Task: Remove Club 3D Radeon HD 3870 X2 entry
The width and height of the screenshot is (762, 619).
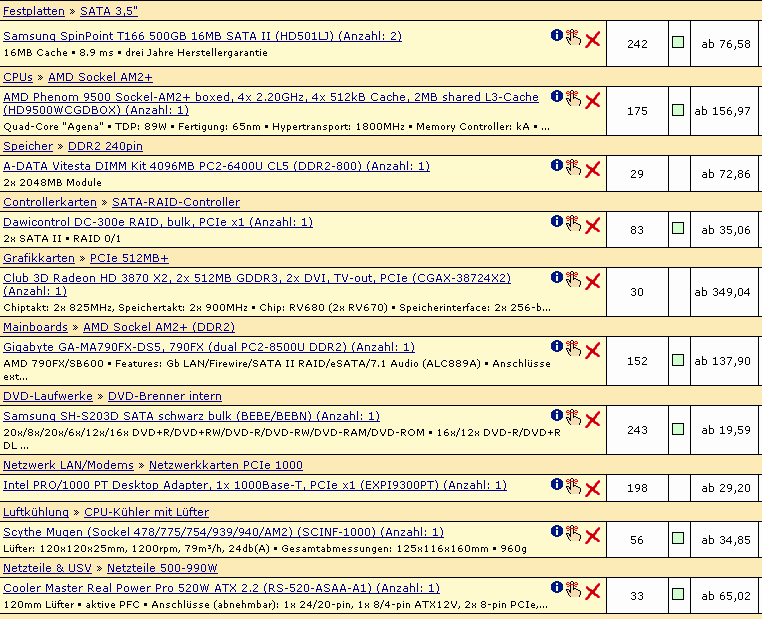Action: (592, 281)
